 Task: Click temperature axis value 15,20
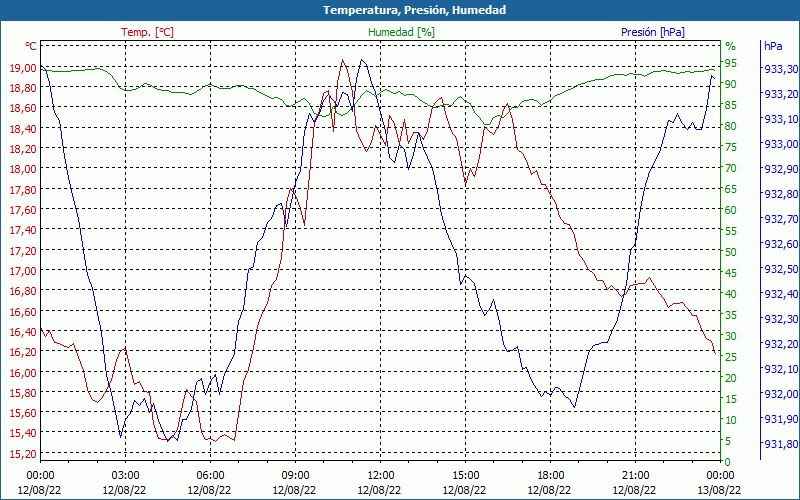(x=23, y=454)
